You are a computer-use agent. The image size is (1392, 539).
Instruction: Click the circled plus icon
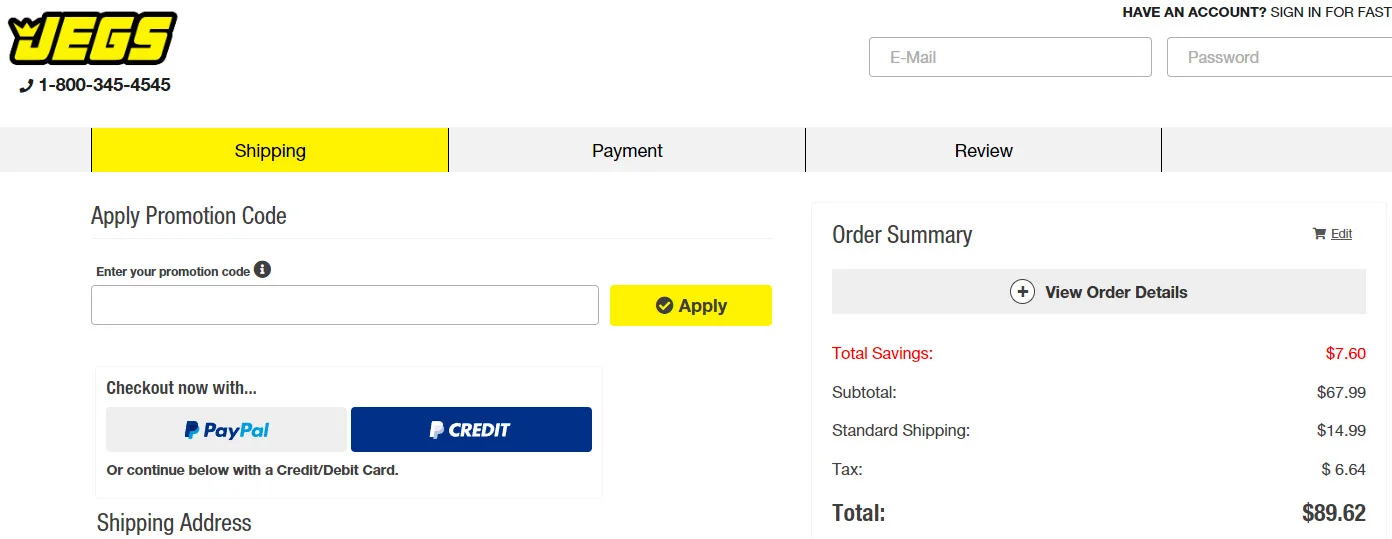1022,292
